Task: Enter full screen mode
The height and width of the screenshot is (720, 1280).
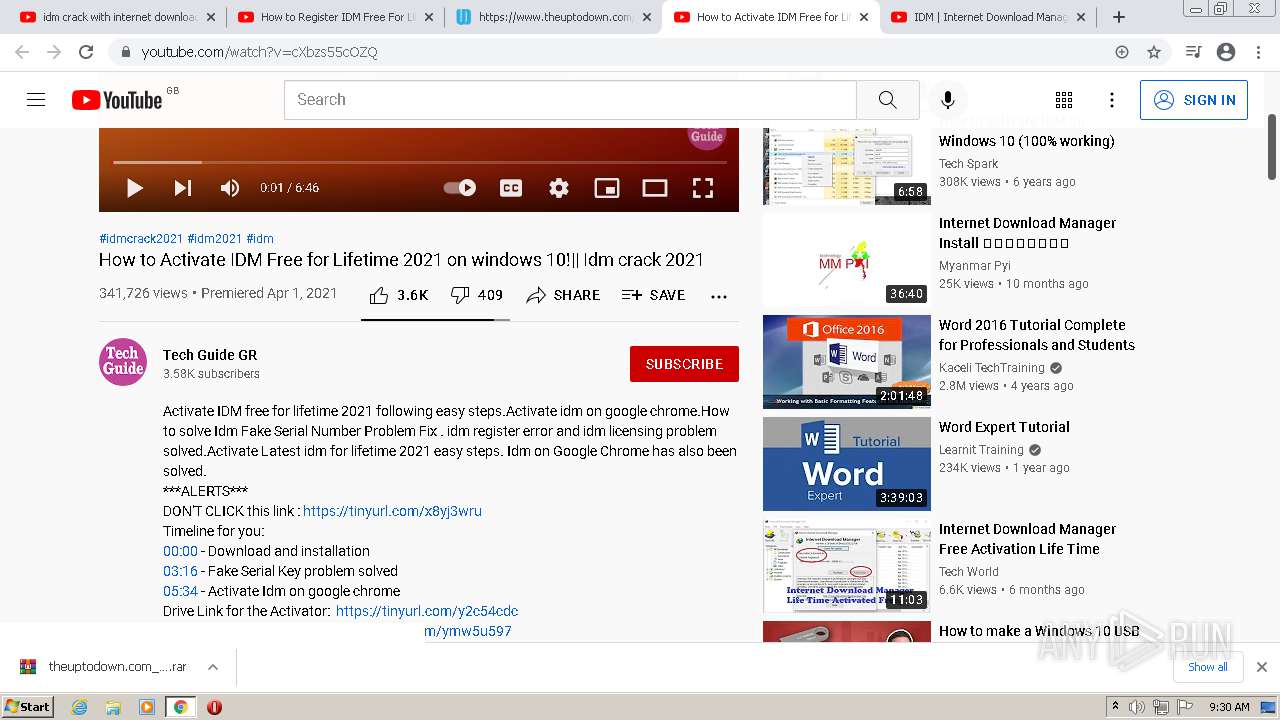Action: [x=703, y=188]
